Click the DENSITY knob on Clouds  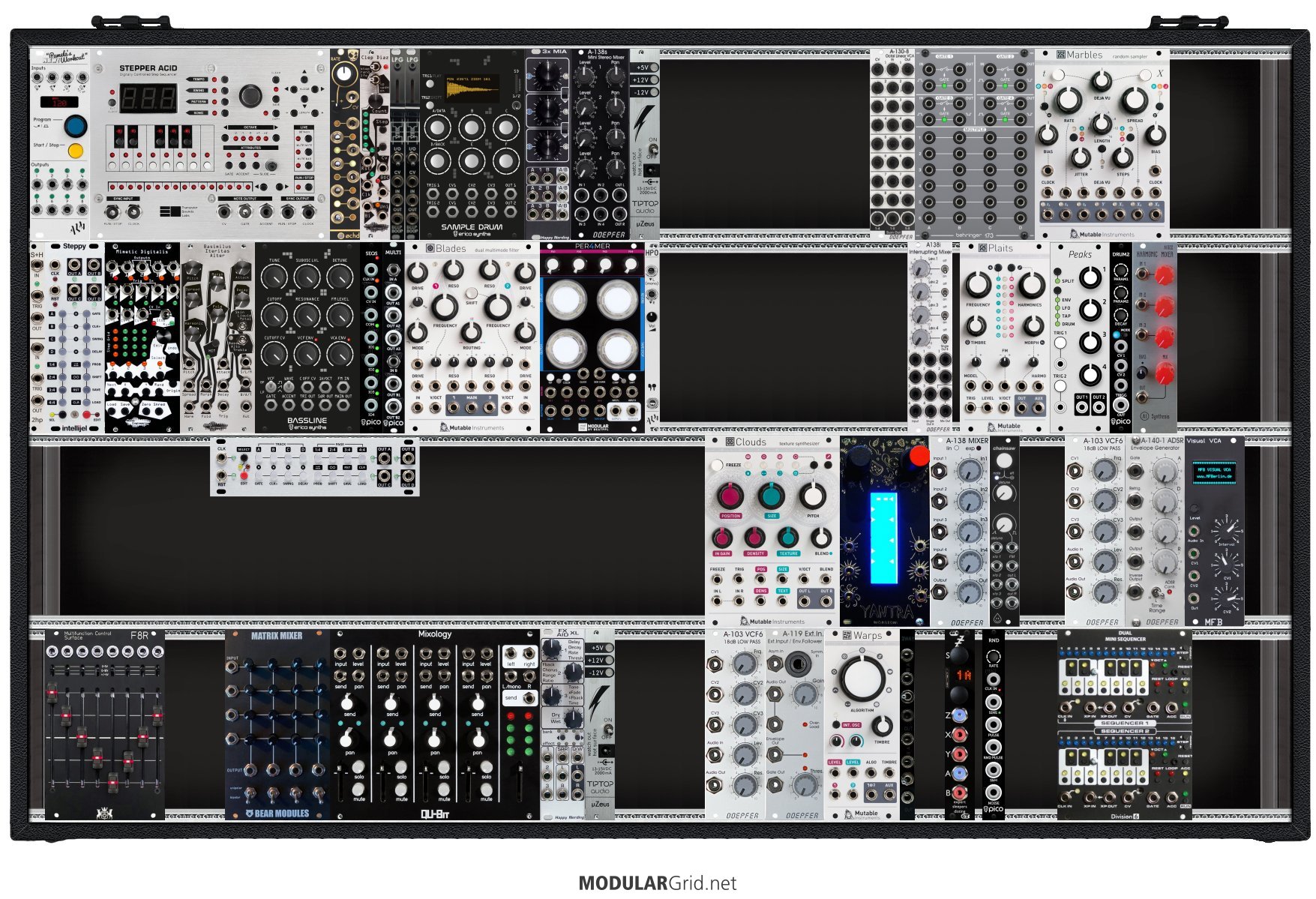tap(754, 538)
